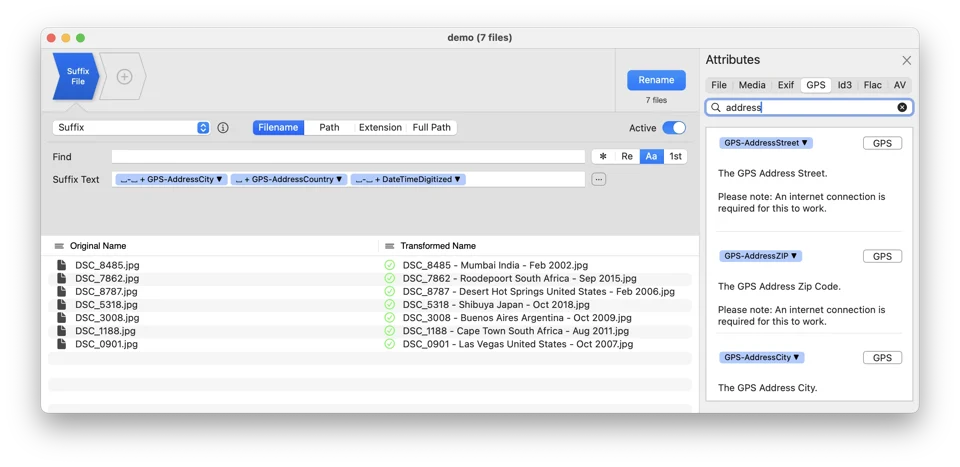The height and width of the screenshot is (467, 960).
Task: Add a new action step with the plus icon
Action: click(124, 77)
